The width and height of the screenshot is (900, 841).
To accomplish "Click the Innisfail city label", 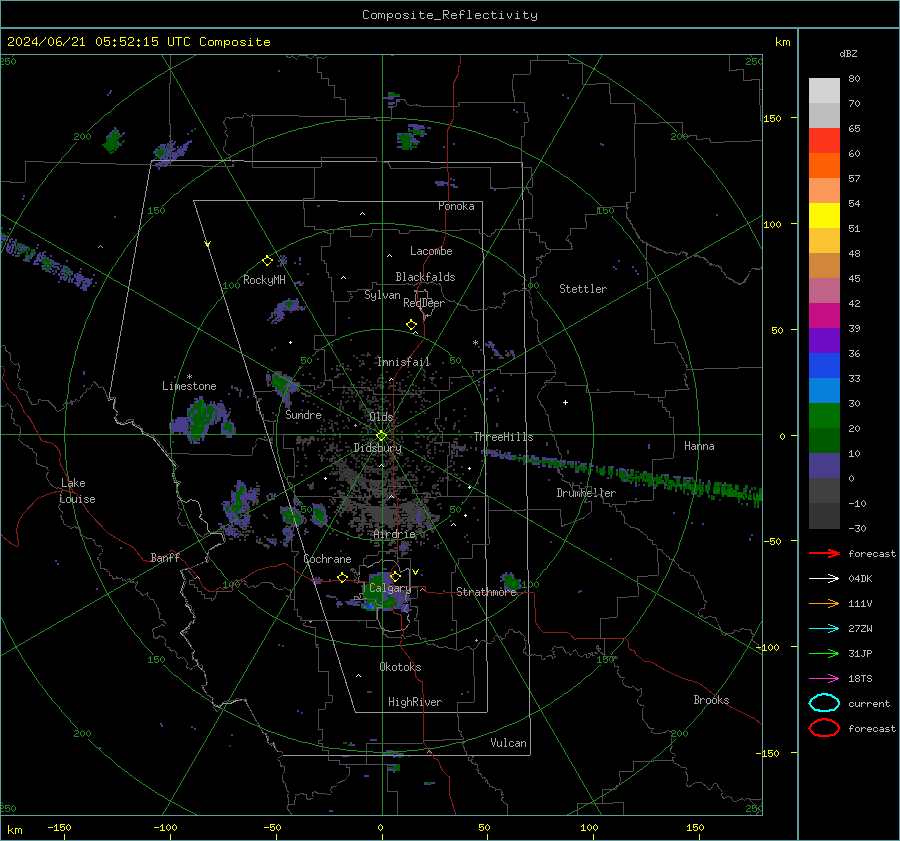I will [x=404, y=362].
